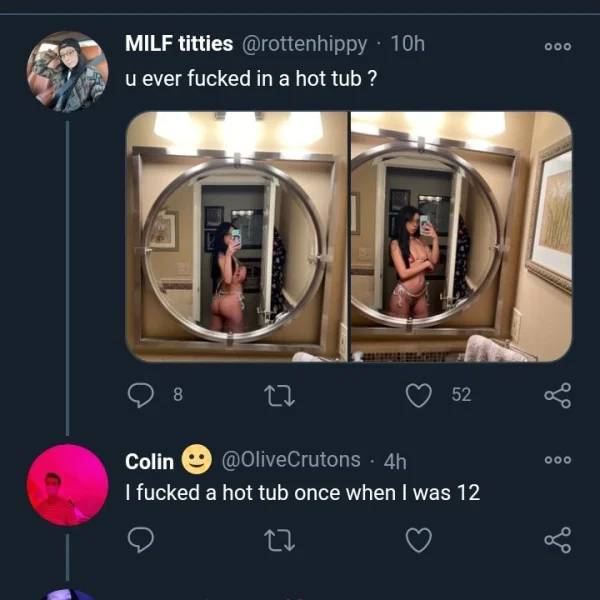Viewport: 600px width, 600px height.
Task: Reply to Colin's tweet
Action: click(x=142, y=540)
